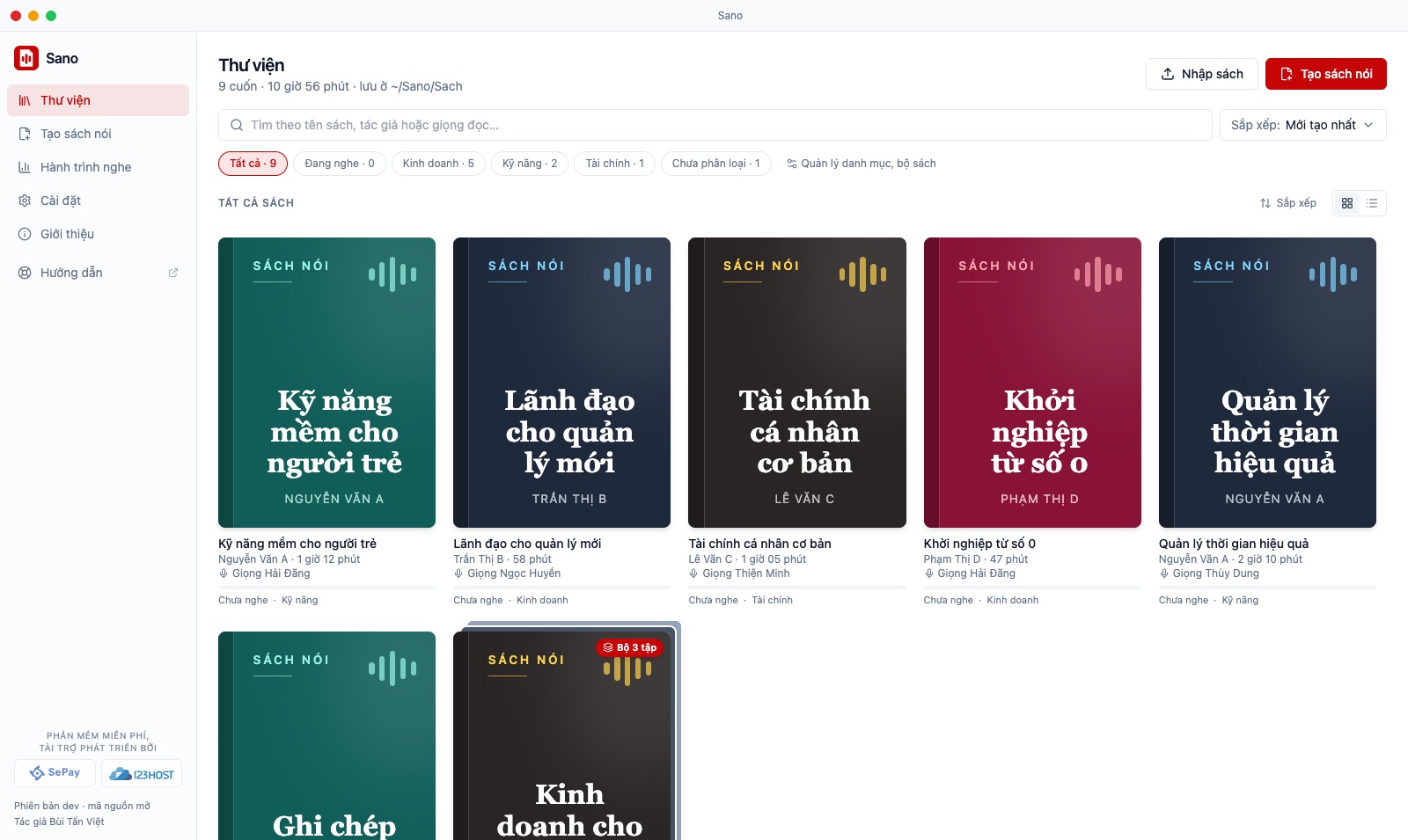Open the Khởi nghiệp từ số 0 cover
Screen dimensions: 1408x840
coord(1032,383)
